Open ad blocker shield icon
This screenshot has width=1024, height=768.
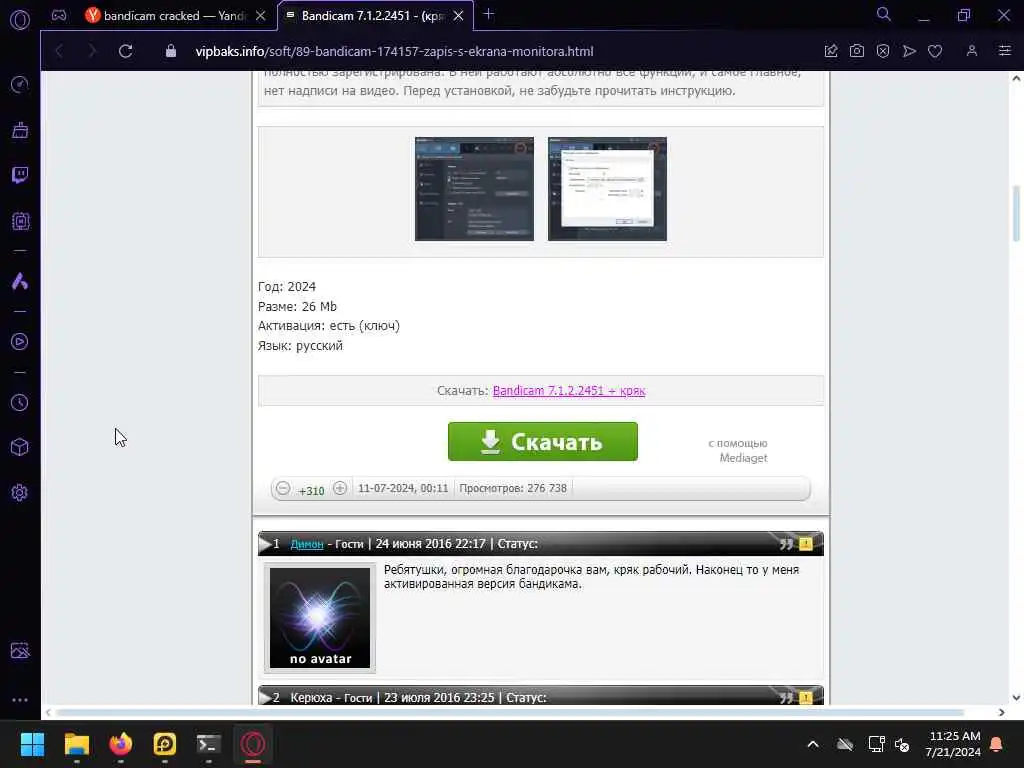pyautogui.click(x=883, y=51)
